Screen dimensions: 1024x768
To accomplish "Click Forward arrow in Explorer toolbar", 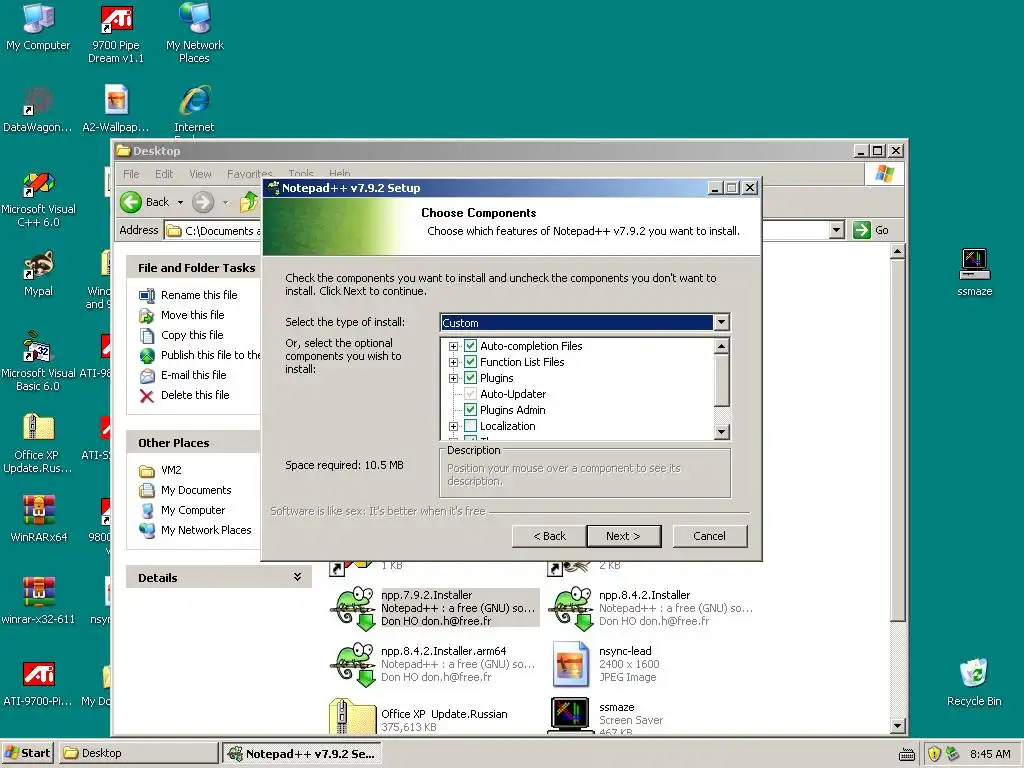I will 203,202.
